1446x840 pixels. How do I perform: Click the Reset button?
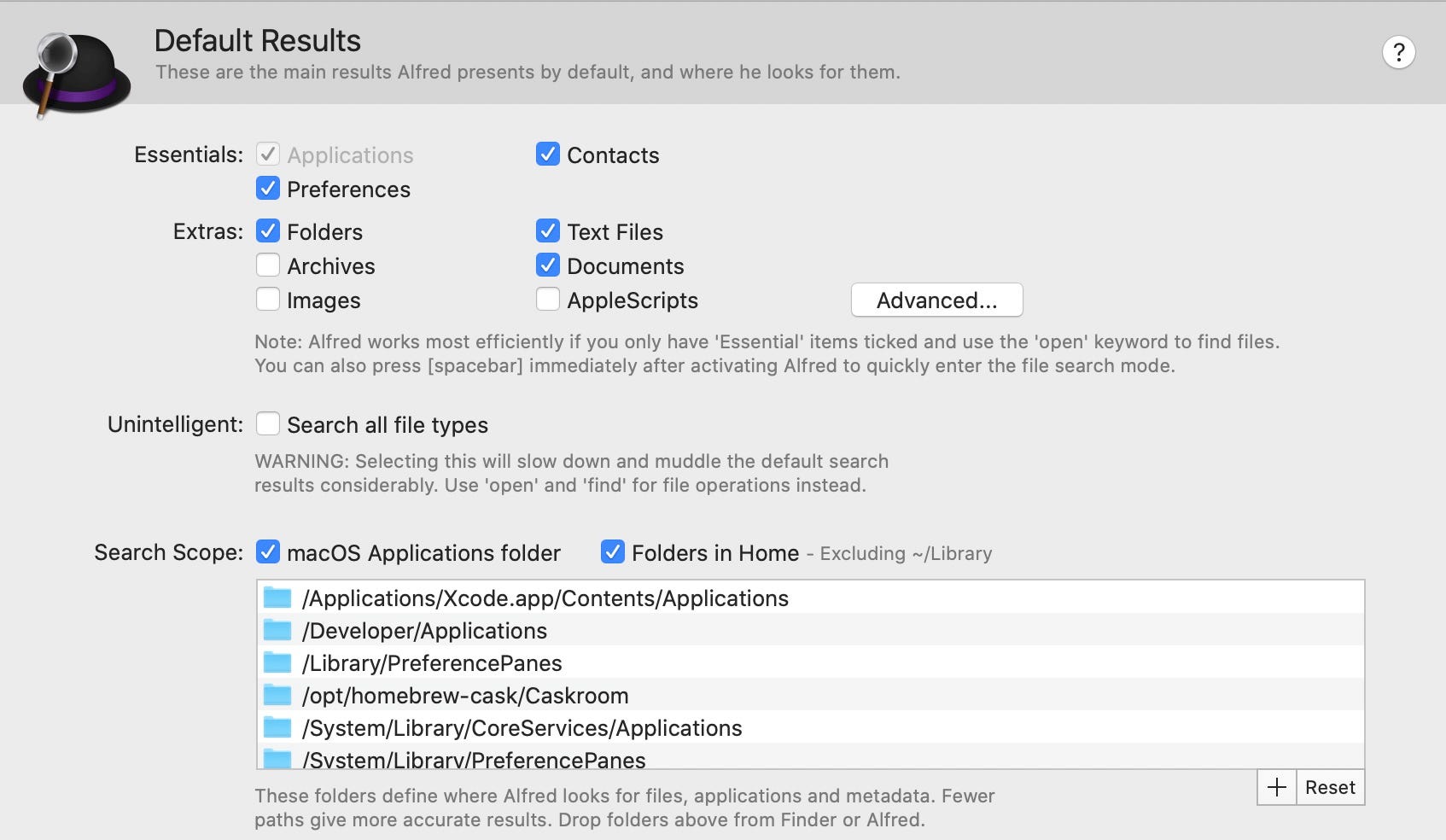point(1330,787)
